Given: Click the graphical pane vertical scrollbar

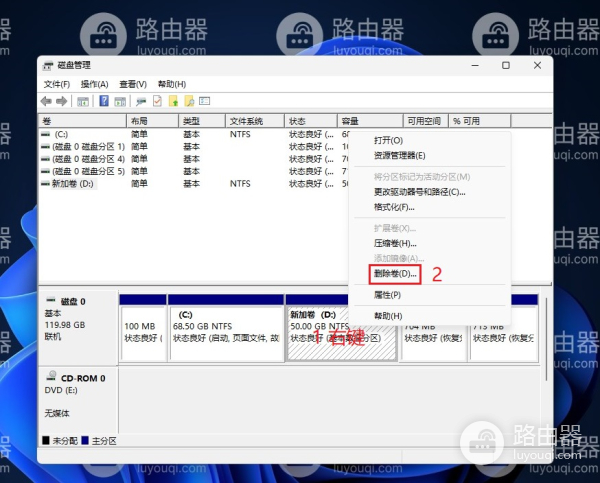Looking at the screenshot, I should point(546,339).
